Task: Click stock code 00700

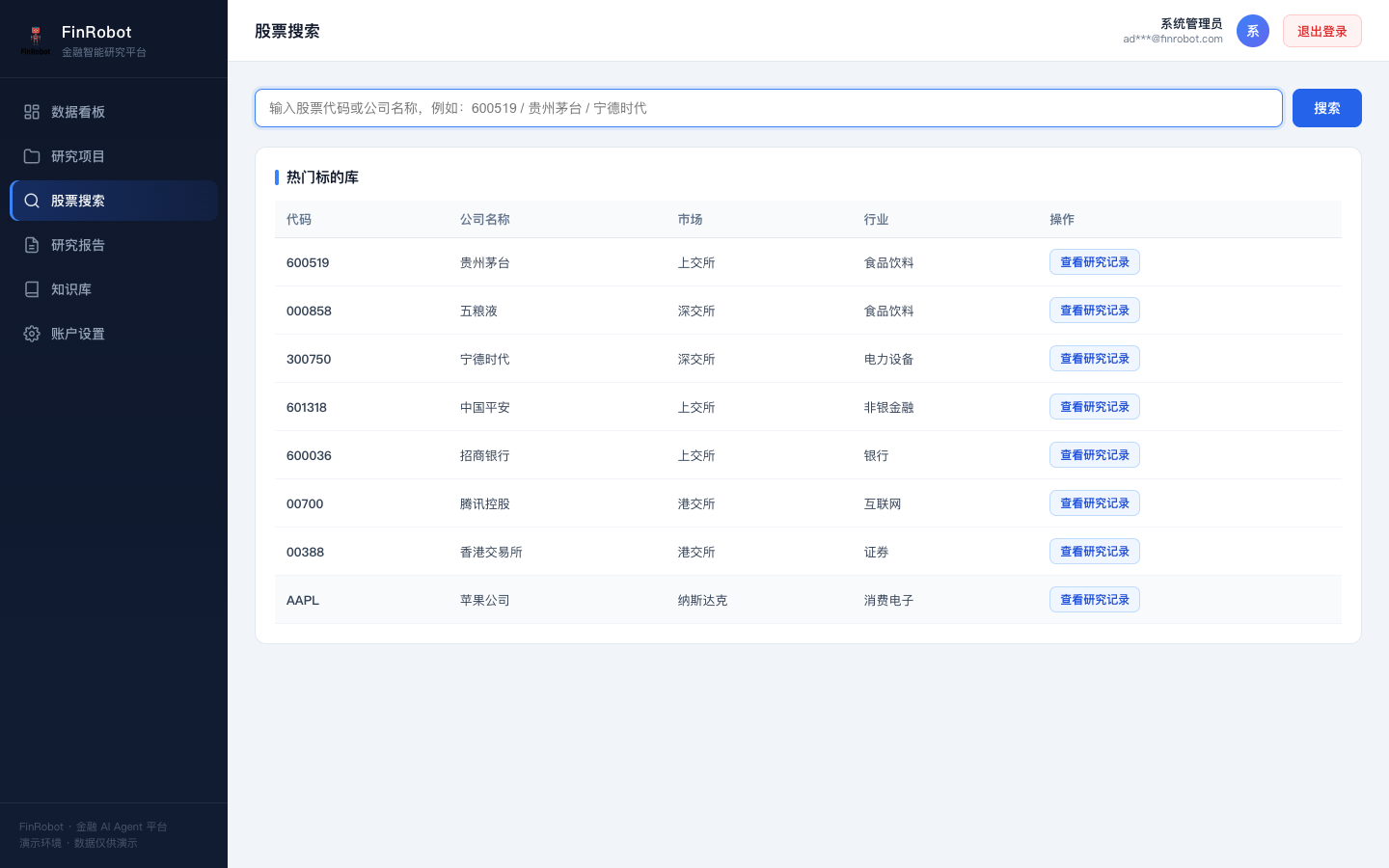Action: [305, 503]
